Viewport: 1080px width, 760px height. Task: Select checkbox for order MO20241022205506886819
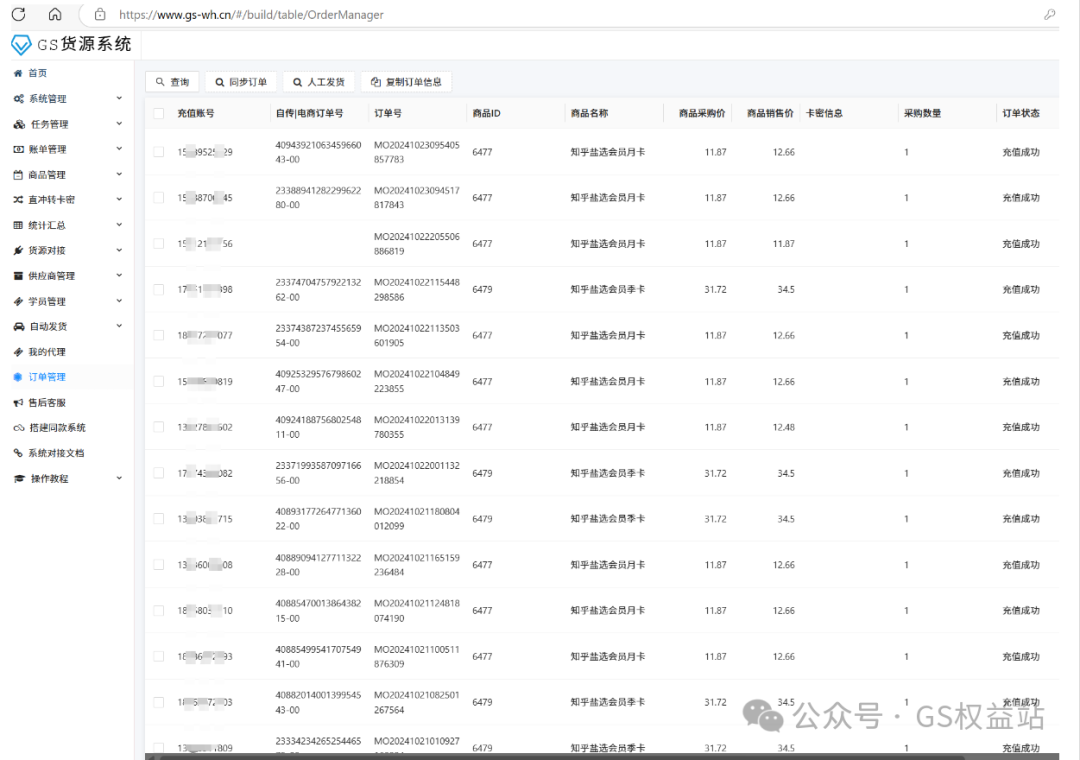pyautogui.click(x=159, y=244)
